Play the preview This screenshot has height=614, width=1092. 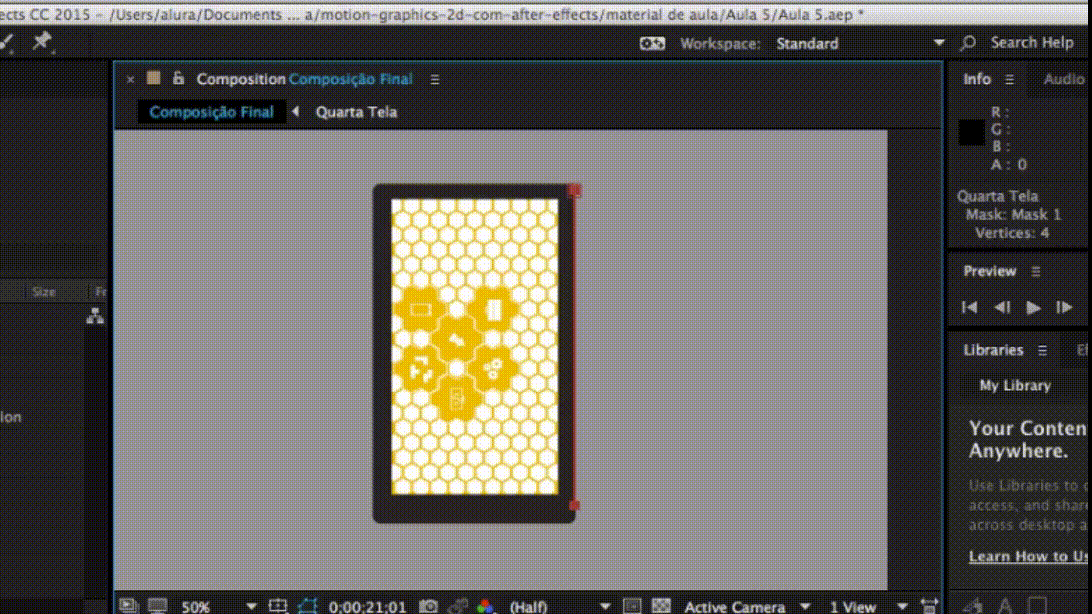tap(1034, 308)
